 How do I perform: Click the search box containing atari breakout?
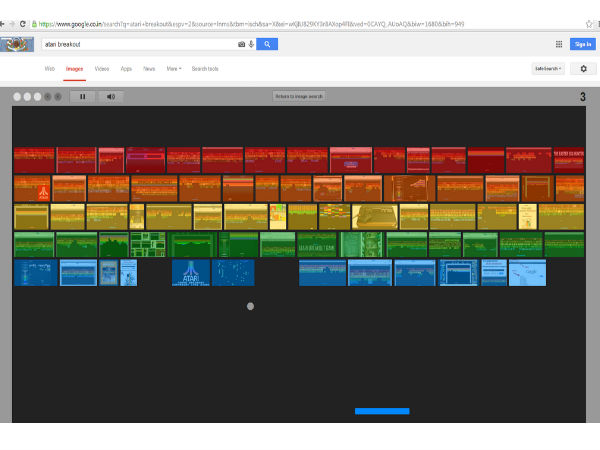point(140,44)
